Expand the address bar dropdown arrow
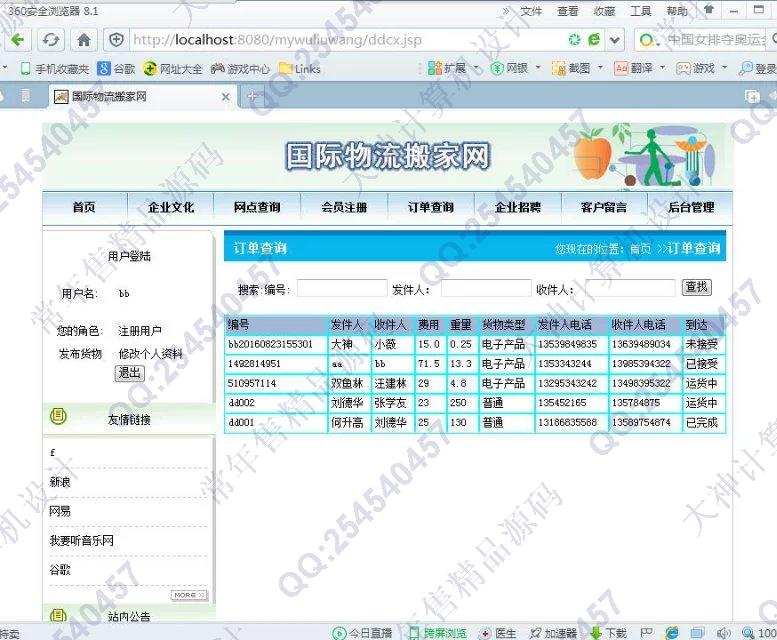The height and width of the screenshot is (640, 777). pos(615,40)
